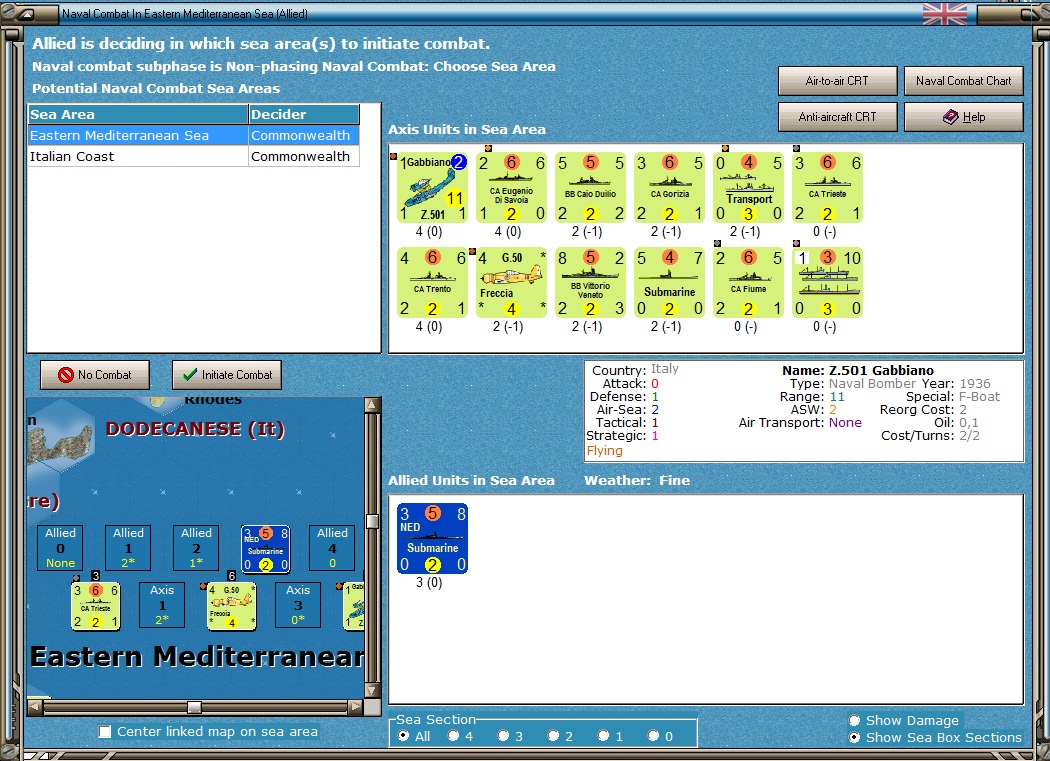Select the Axis Submarine unit

click(669, 283)
